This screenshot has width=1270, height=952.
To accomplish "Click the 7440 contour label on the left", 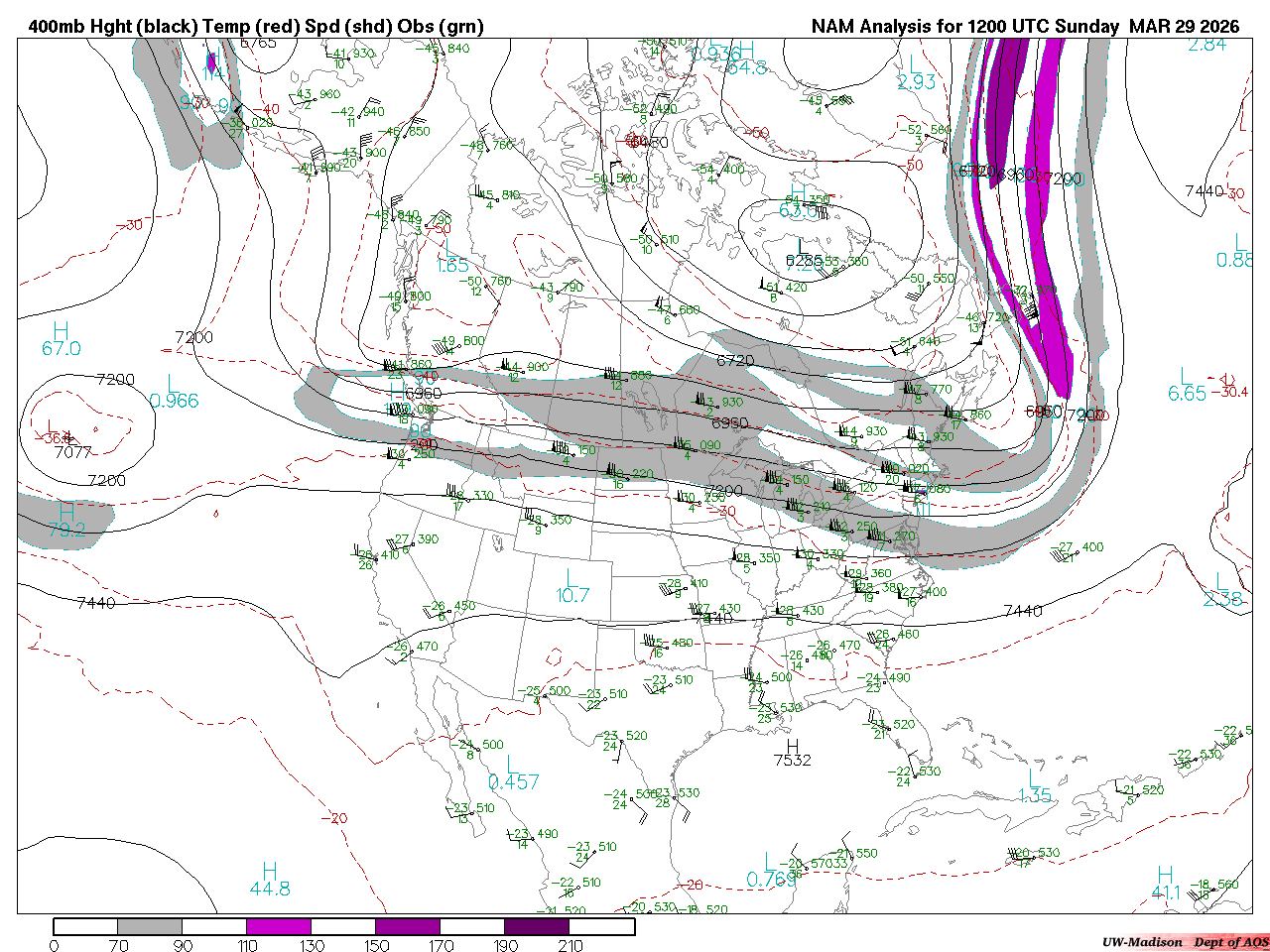I will 95,603.
